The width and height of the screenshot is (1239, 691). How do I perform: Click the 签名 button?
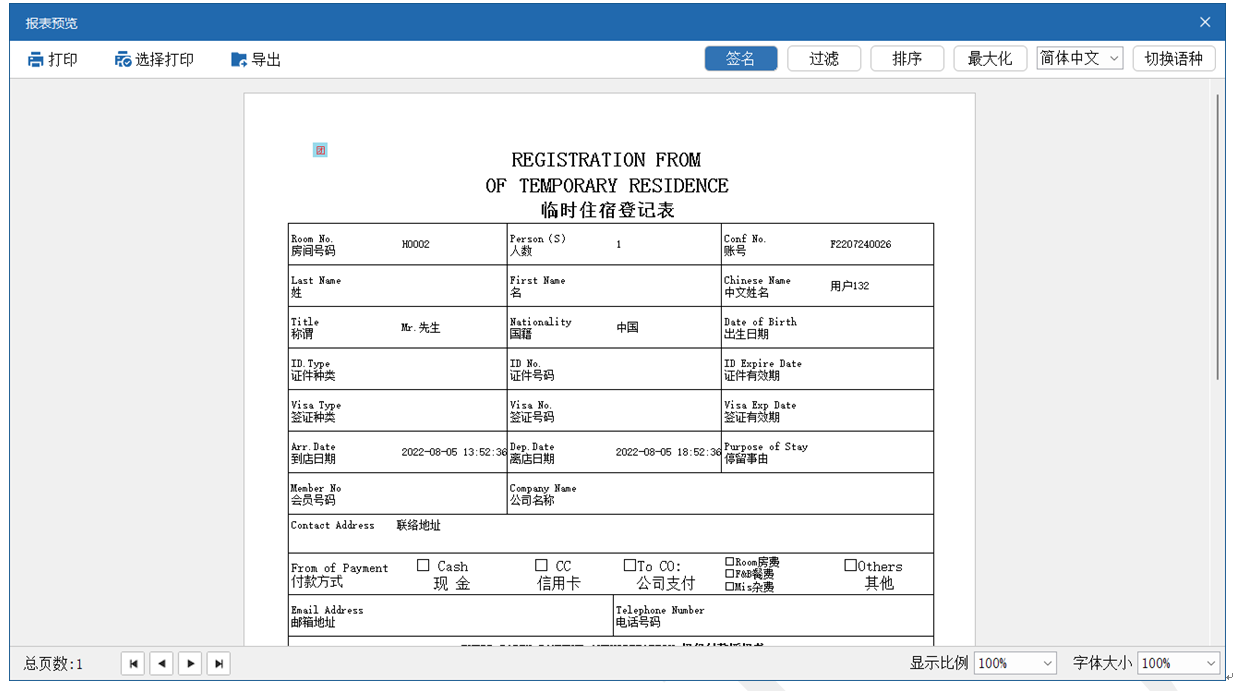click(x=741, y=59)
